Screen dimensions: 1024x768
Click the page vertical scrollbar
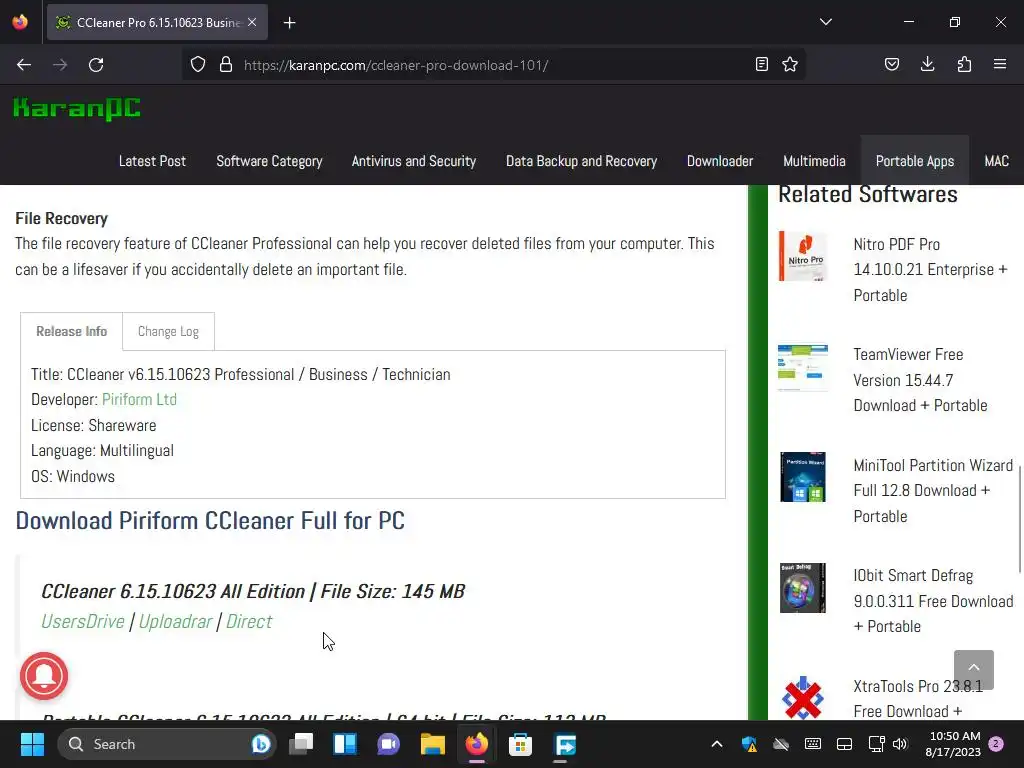1019,519
